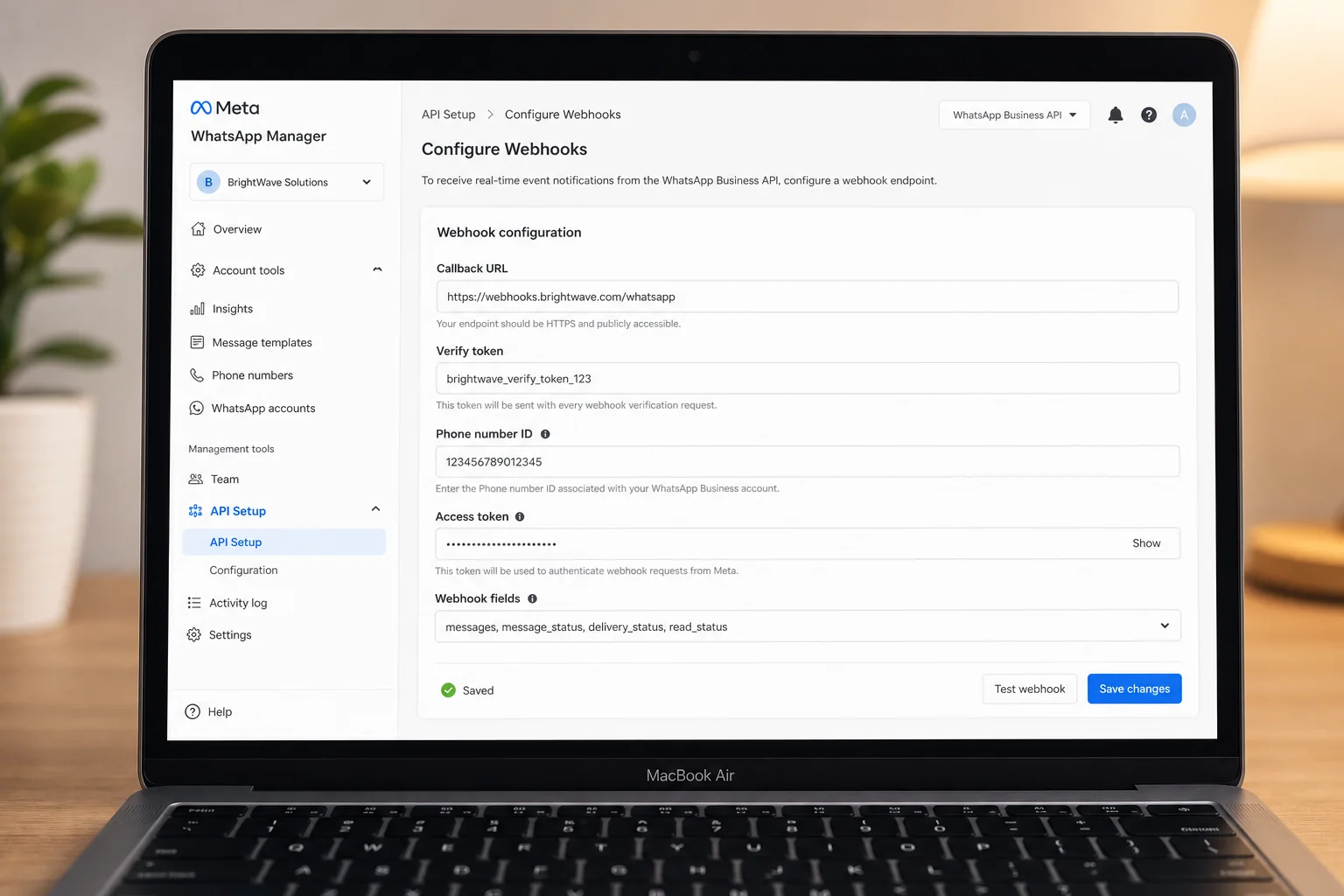Collapse the API Setup section chevron
The height and width of the screenshot is (896, 1344).
point(375,509)
